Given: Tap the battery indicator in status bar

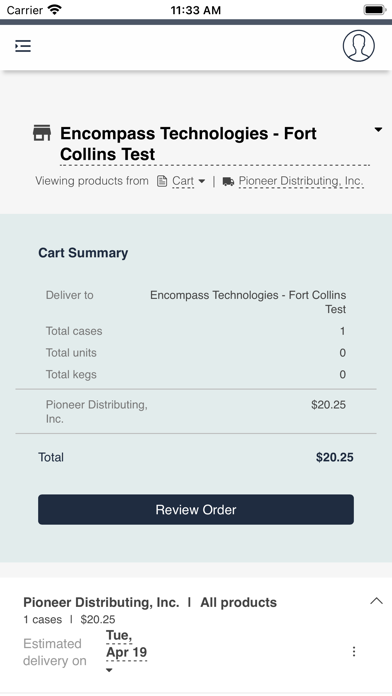Looking at the screenshot, I should click(374, 10).
